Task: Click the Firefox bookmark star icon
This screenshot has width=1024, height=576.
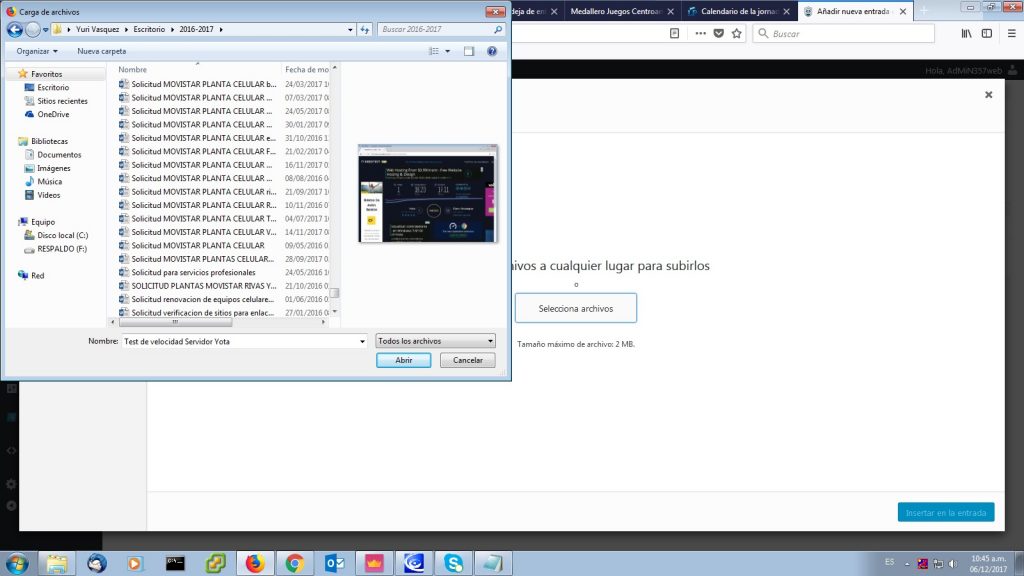Action: coord(736,33)
